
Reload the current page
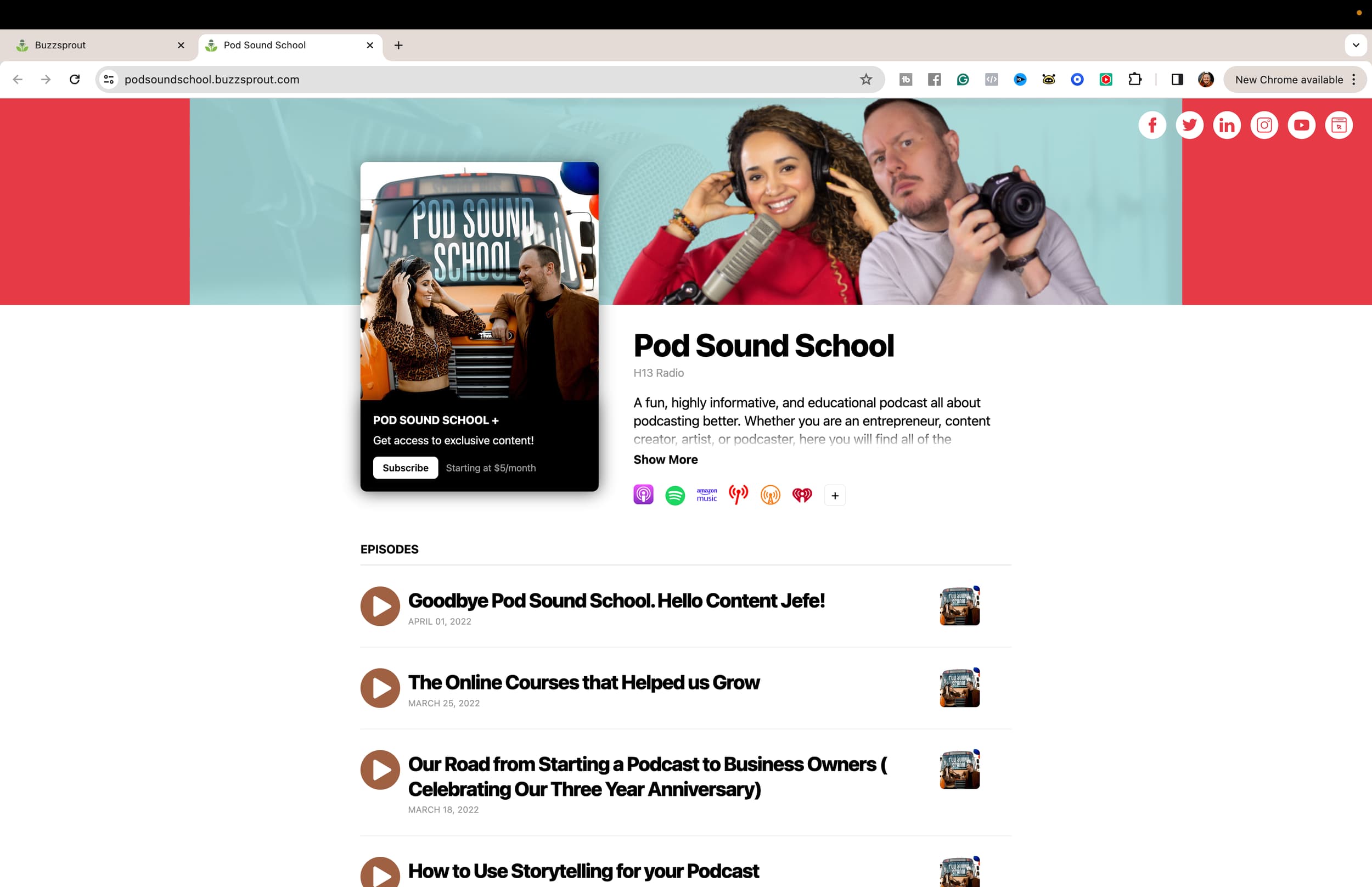click(x=74, y=80)
